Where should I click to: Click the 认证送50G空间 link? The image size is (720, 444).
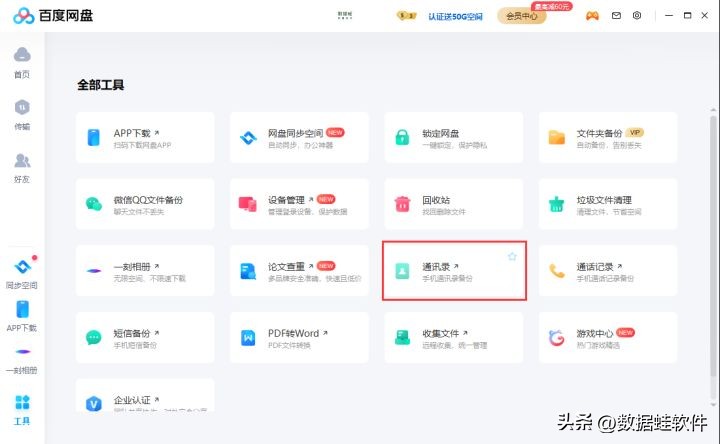(456, 17)
